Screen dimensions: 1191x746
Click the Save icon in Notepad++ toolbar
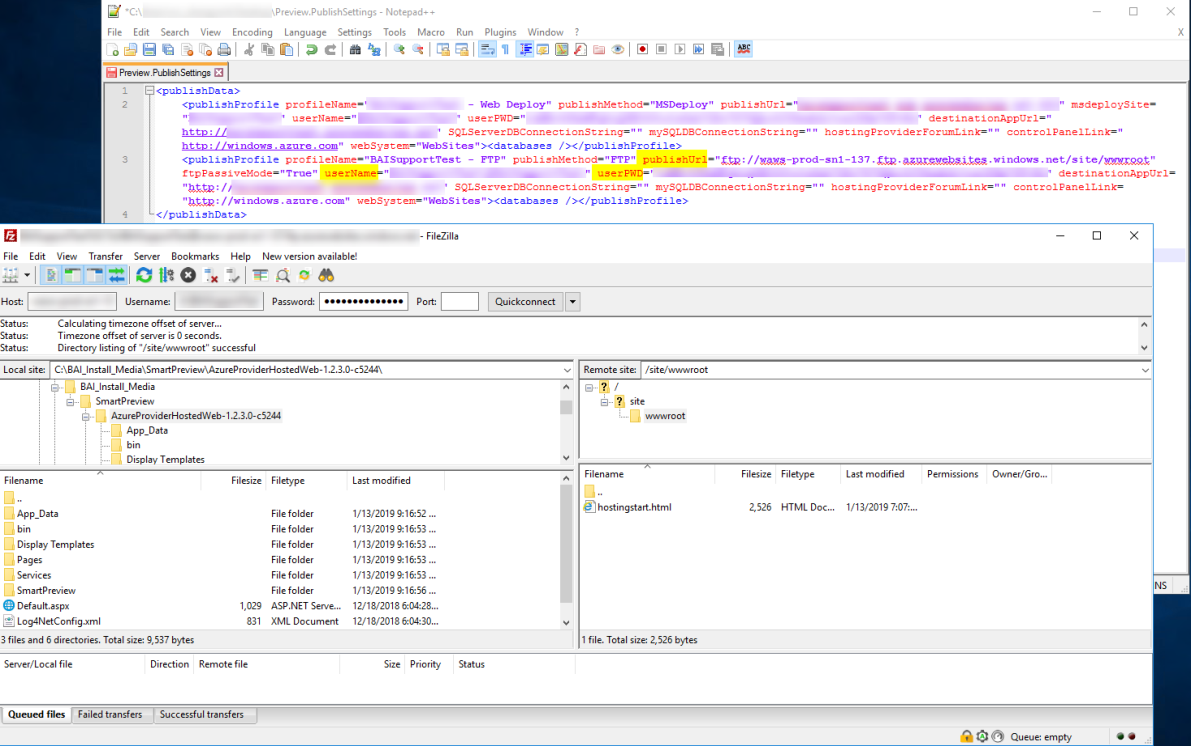click(x=149, y=49)
